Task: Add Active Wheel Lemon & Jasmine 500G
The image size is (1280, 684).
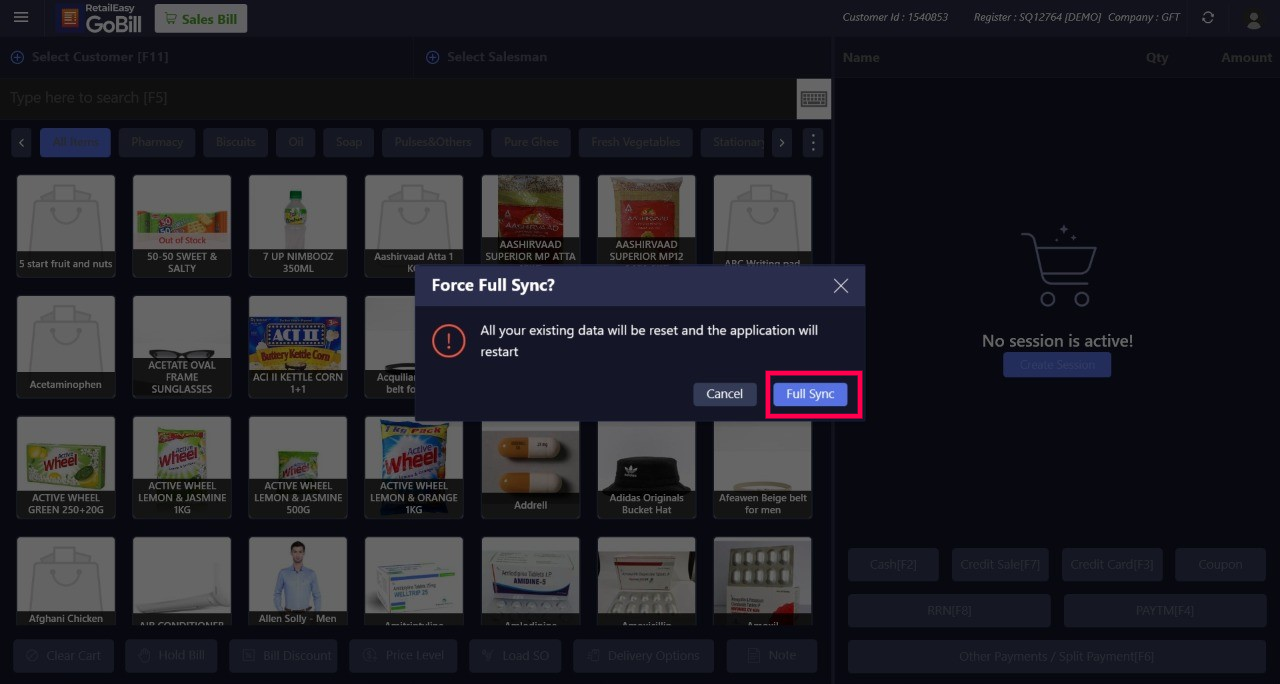Action: point(298,467)
